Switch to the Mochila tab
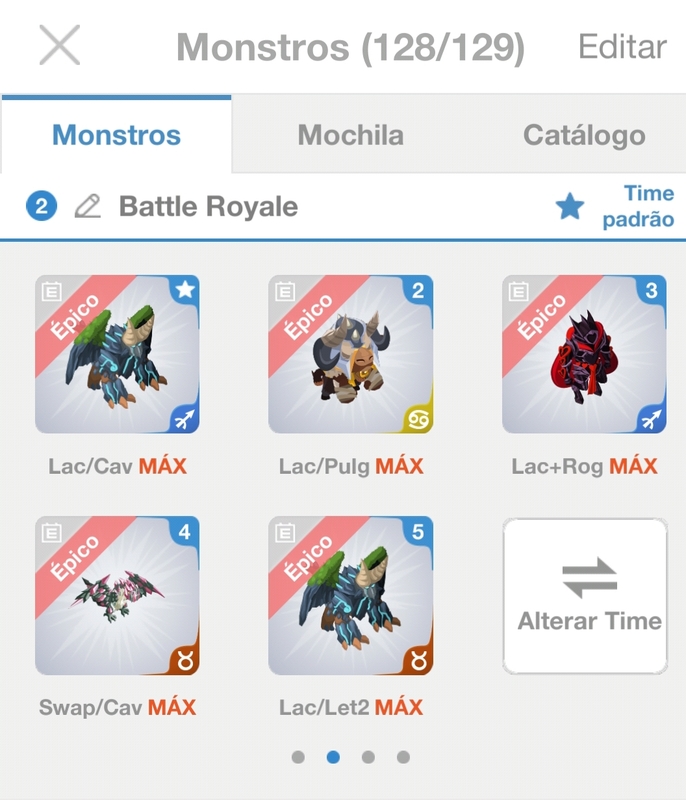This screenshot has width=686, height=800. (351, 135)
